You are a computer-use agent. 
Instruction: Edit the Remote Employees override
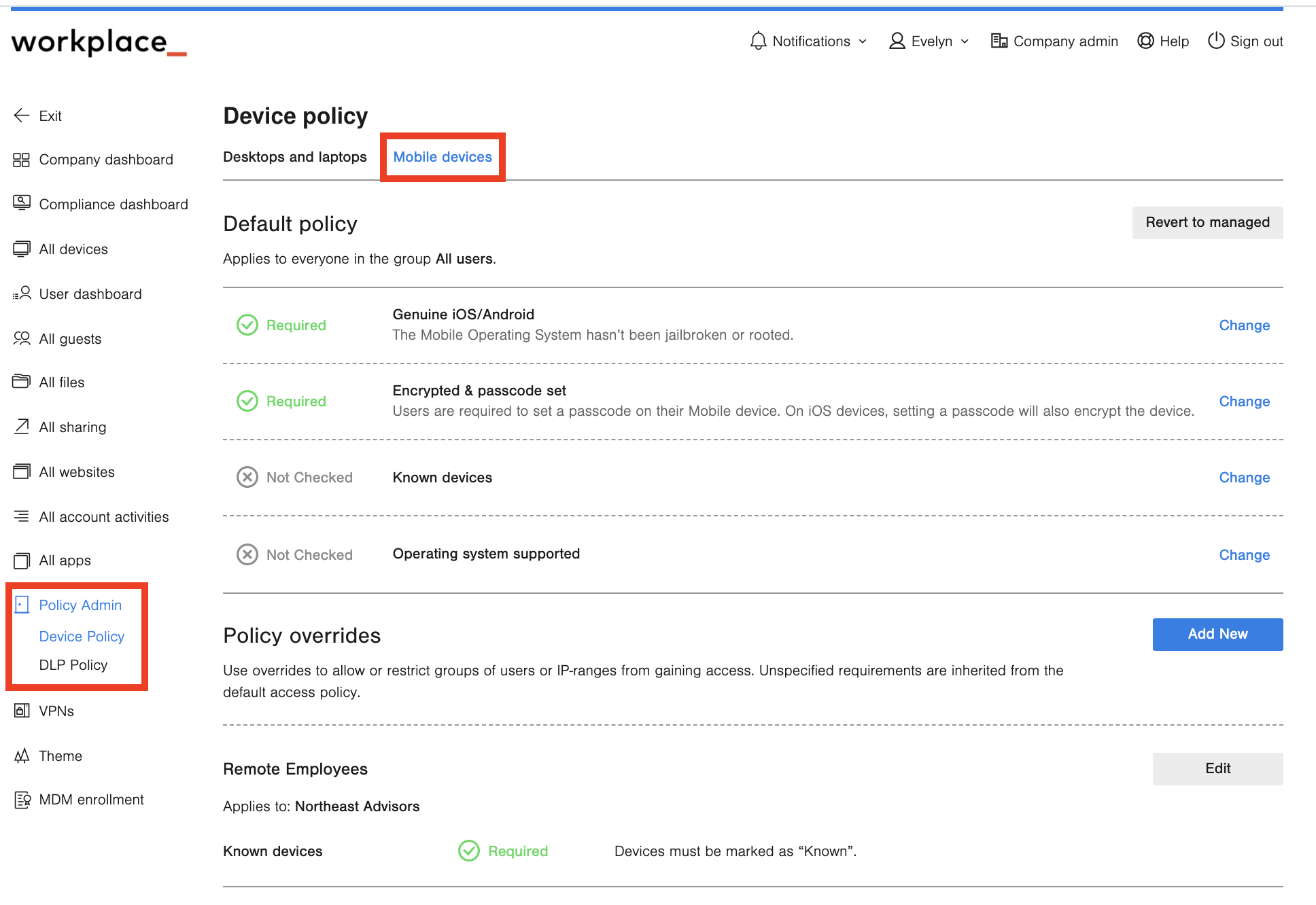(1217, 768)
